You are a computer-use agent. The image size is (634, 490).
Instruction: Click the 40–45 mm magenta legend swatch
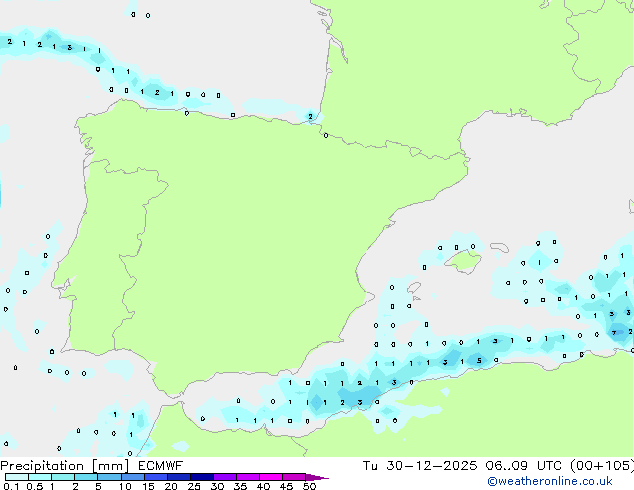[x=271, y=477]
